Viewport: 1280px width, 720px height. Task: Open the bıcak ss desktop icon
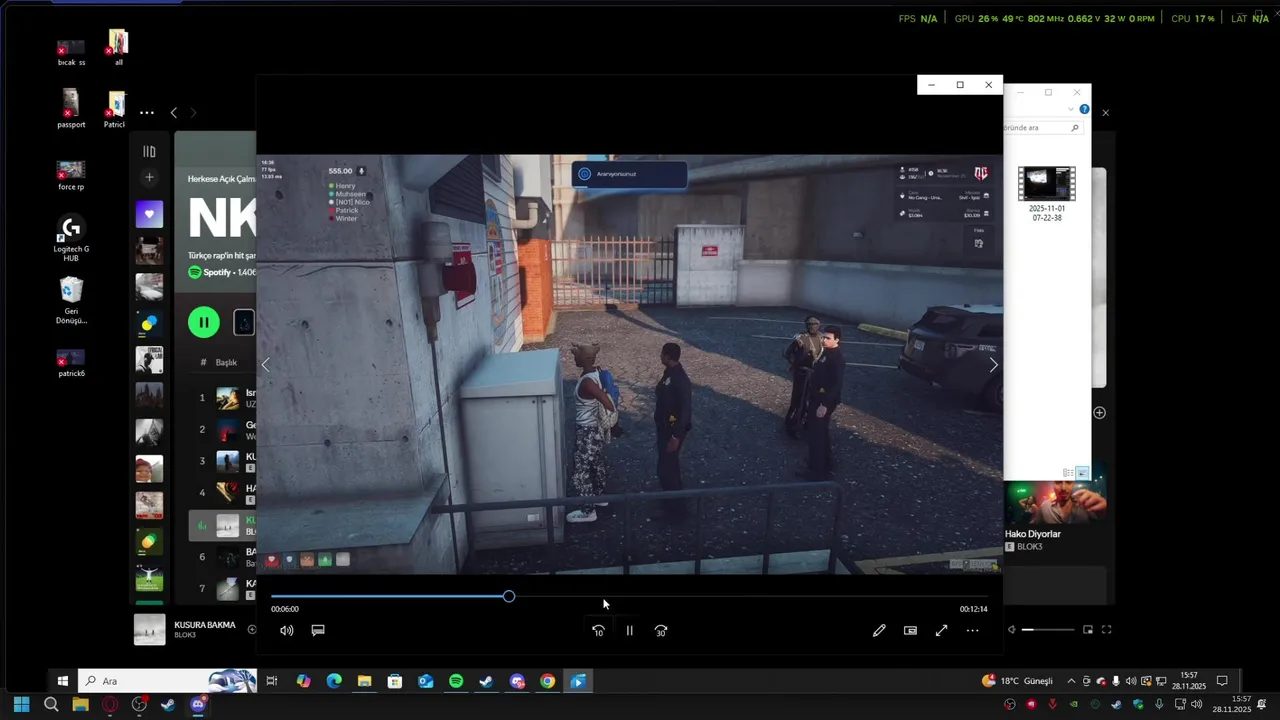coord(71,53)
